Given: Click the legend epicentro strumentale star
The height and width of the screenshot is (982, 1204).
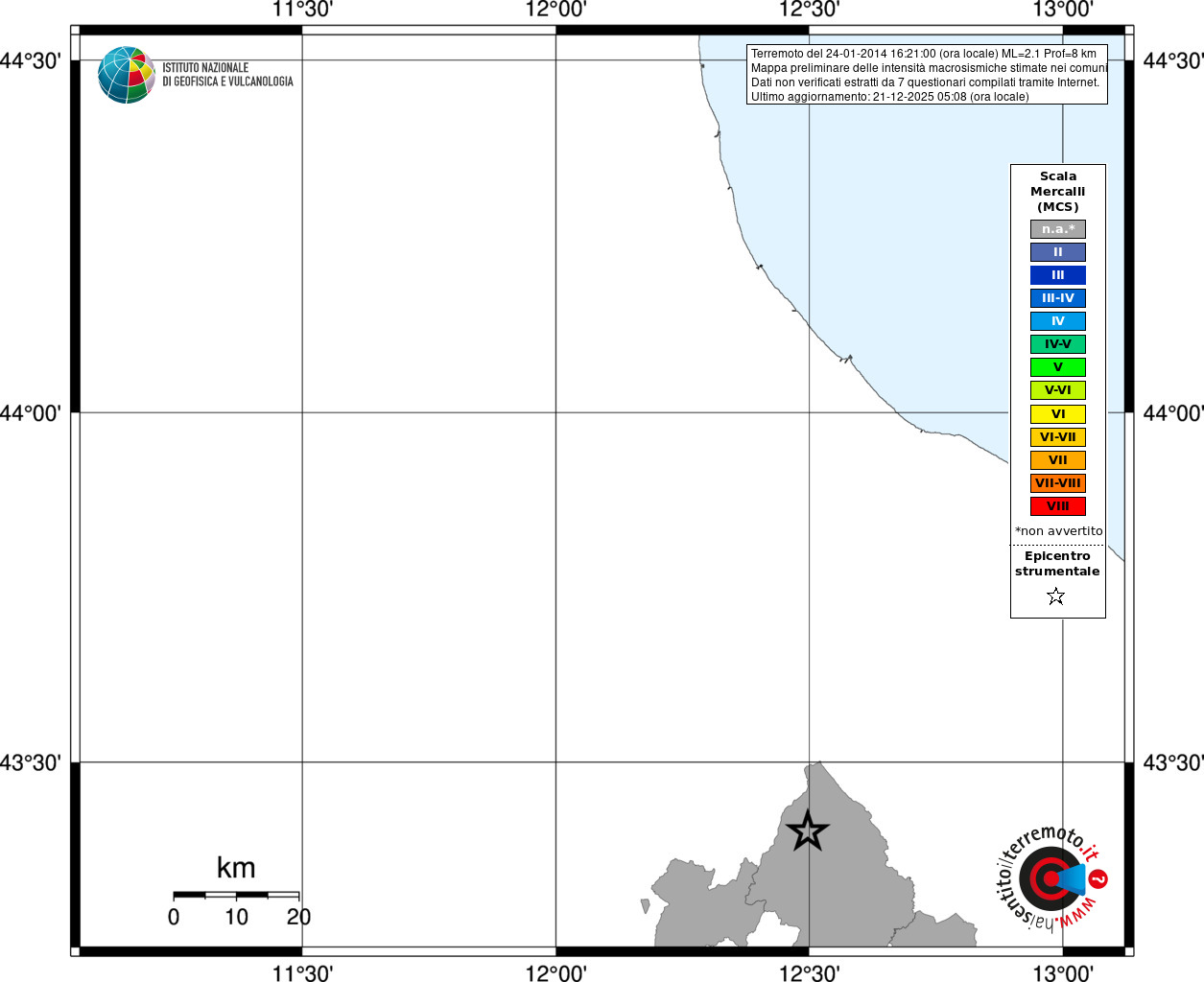Looking at the screenshot, I should pyautogui.click(x=1056, y=596).
